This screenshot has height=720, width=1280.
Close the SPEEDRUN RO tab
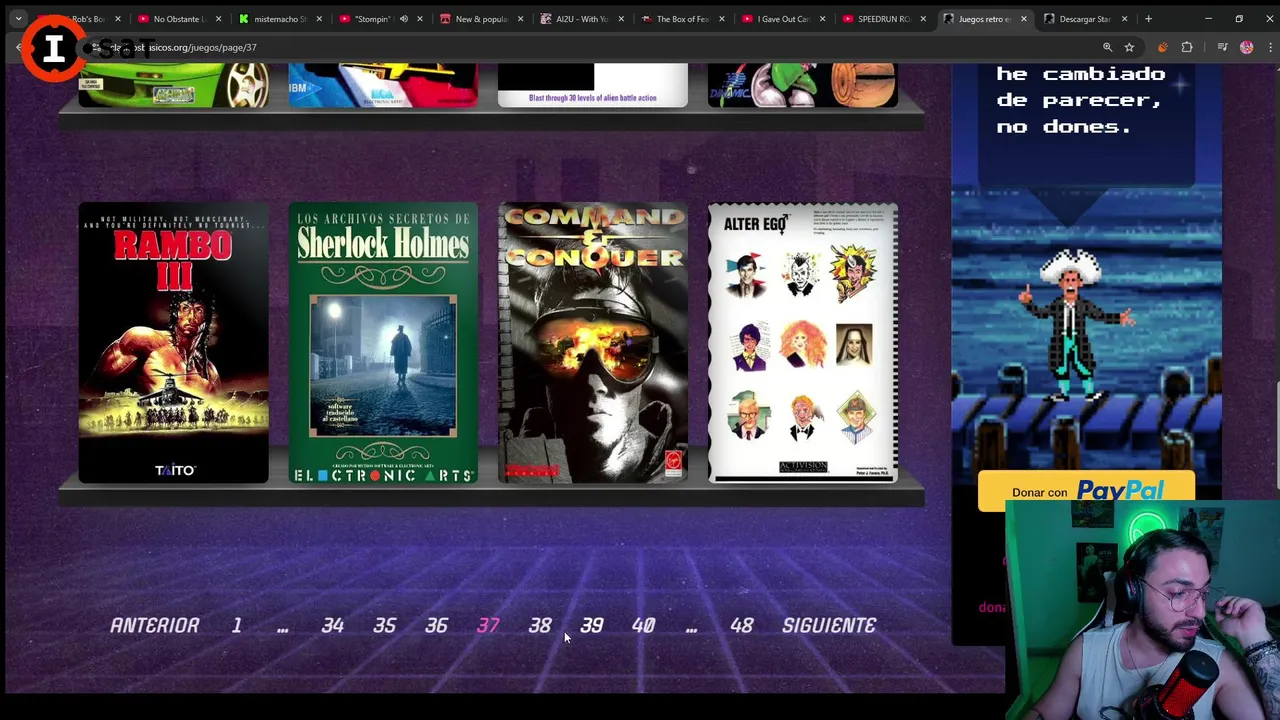[x=923, y=19]
